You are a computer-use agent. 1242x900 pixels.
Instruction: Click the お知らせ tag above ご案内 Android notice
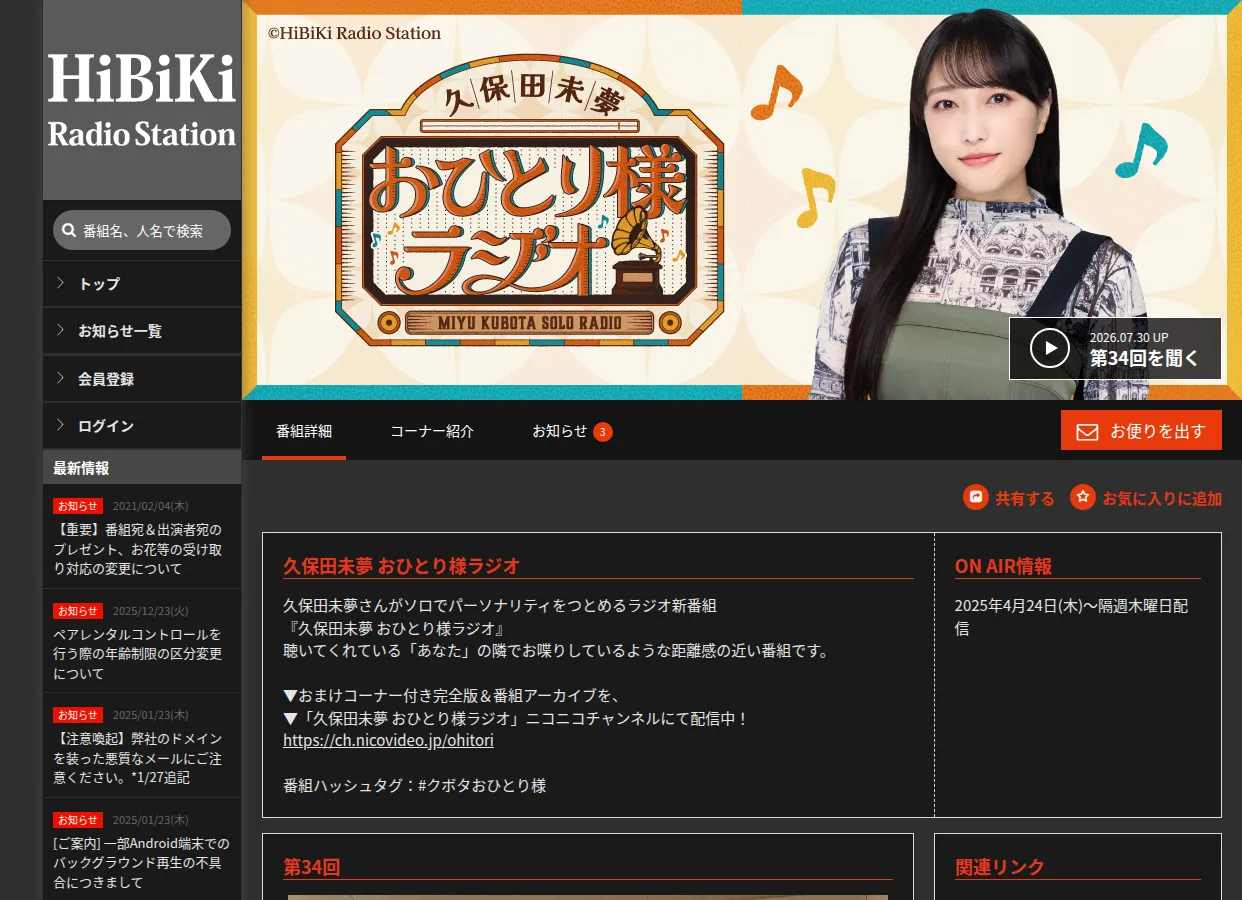pyautogui.click(x=78, y=820)
